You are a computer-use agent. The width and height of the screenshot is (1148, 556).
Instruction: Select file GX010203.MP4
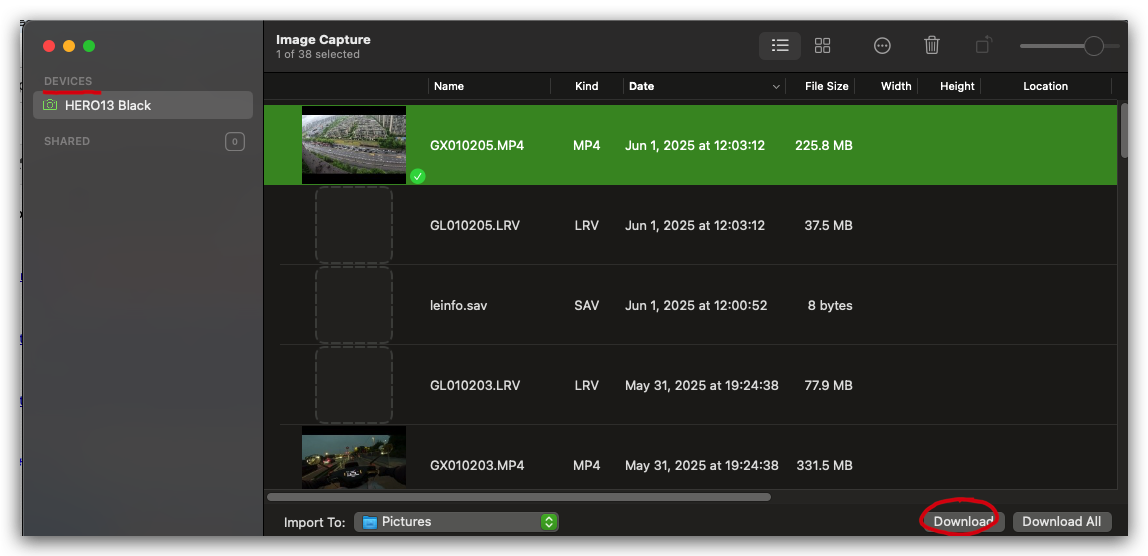[x=690, y=457]
